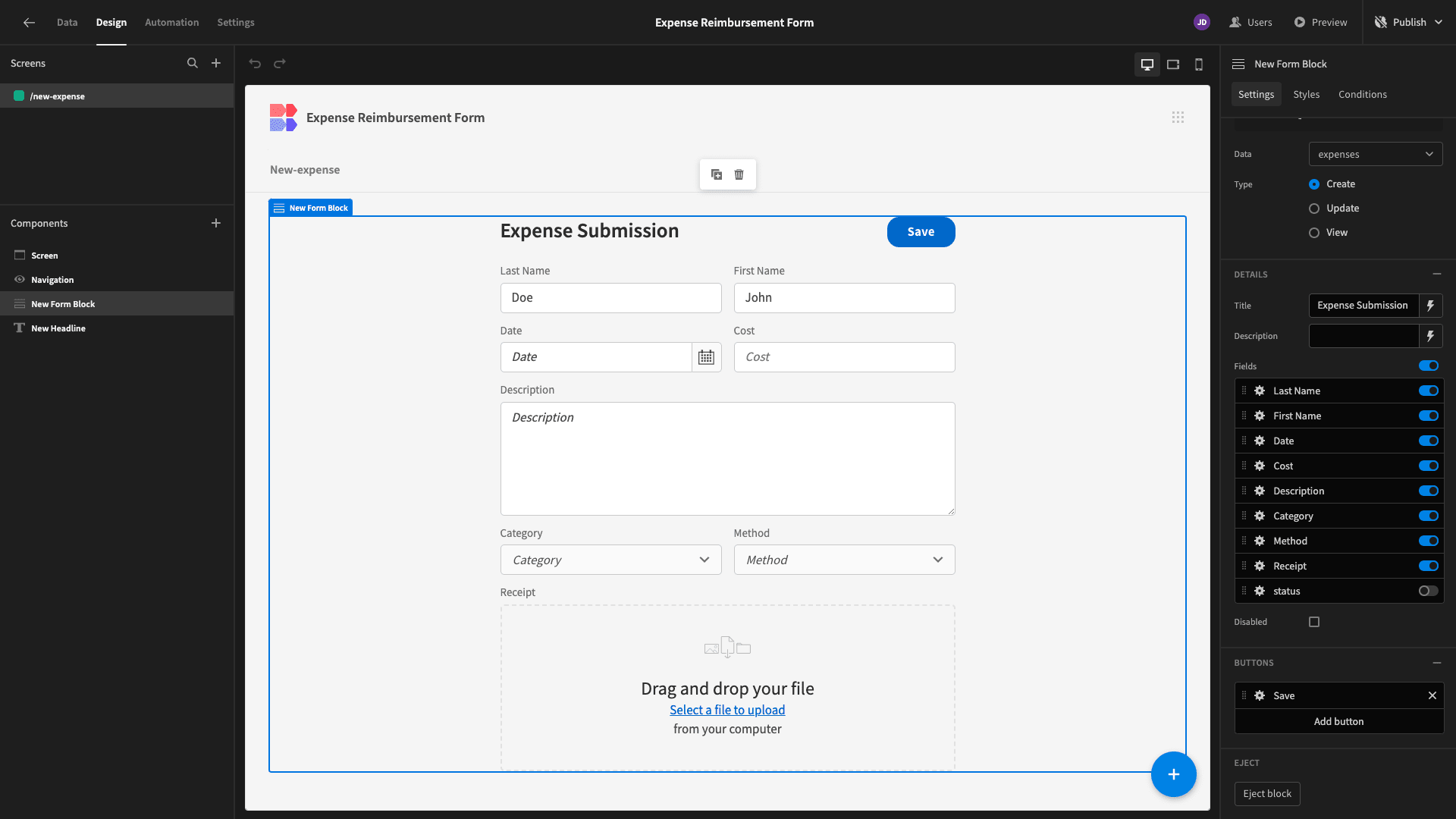Open the Conditions tab
The width and height of the screenshot is (1456, 819).
(1363, 94)
